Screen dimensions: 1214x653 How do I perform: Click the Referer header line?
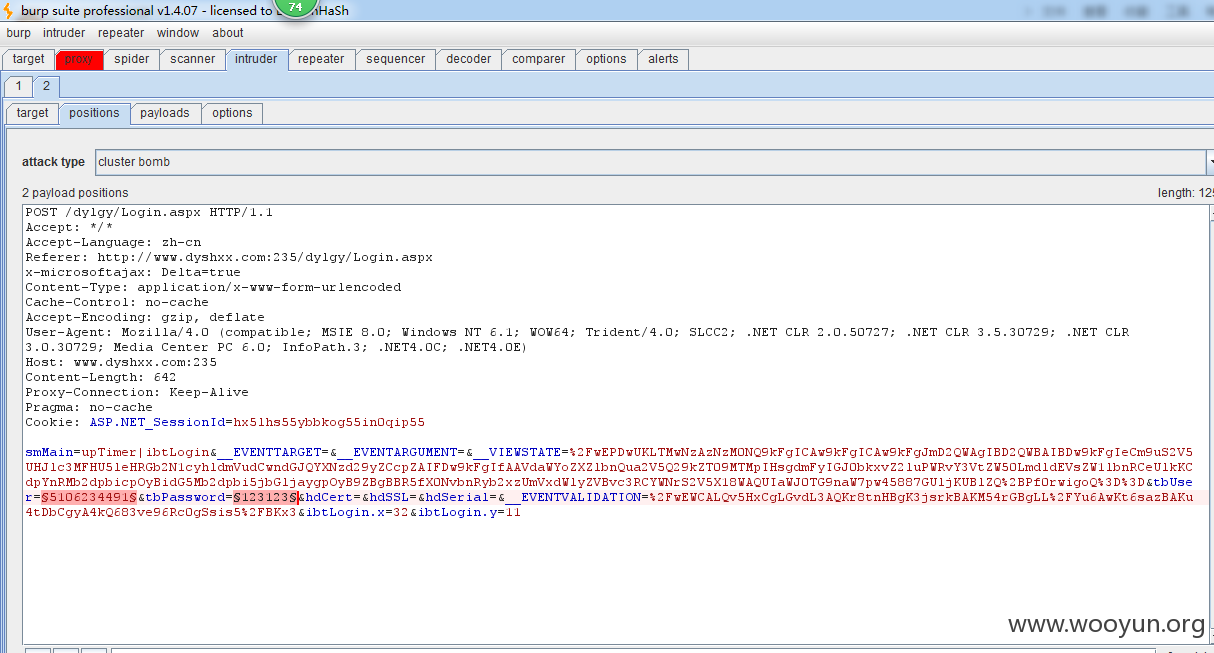point(229,257)
